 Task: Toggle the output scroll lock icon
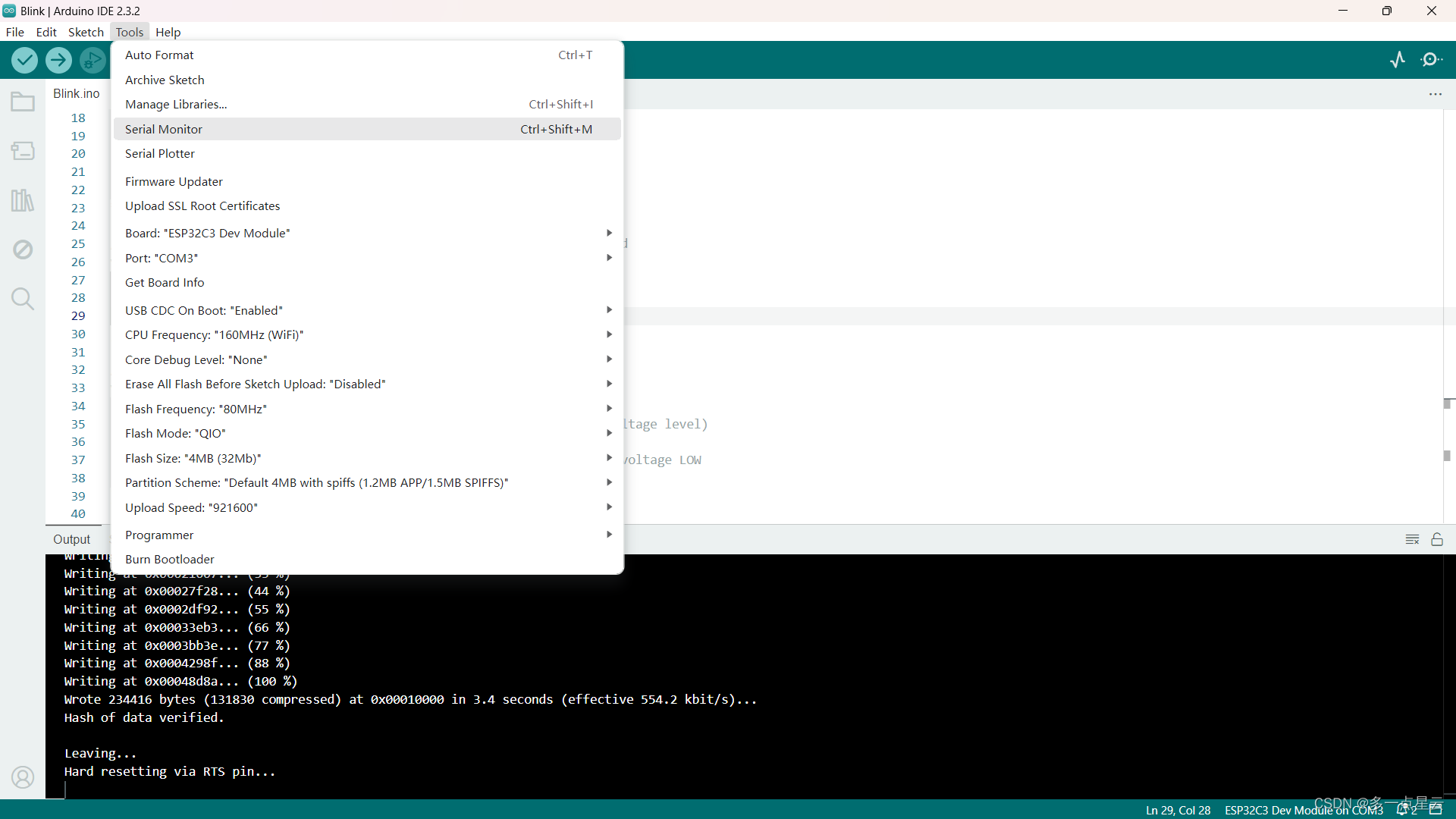coord(1437,539)
